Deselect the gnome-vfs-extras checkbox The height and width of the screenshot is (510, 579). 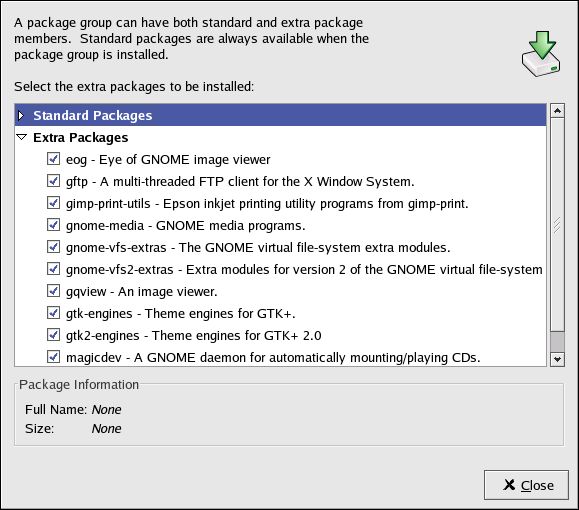tap(54, 247)
